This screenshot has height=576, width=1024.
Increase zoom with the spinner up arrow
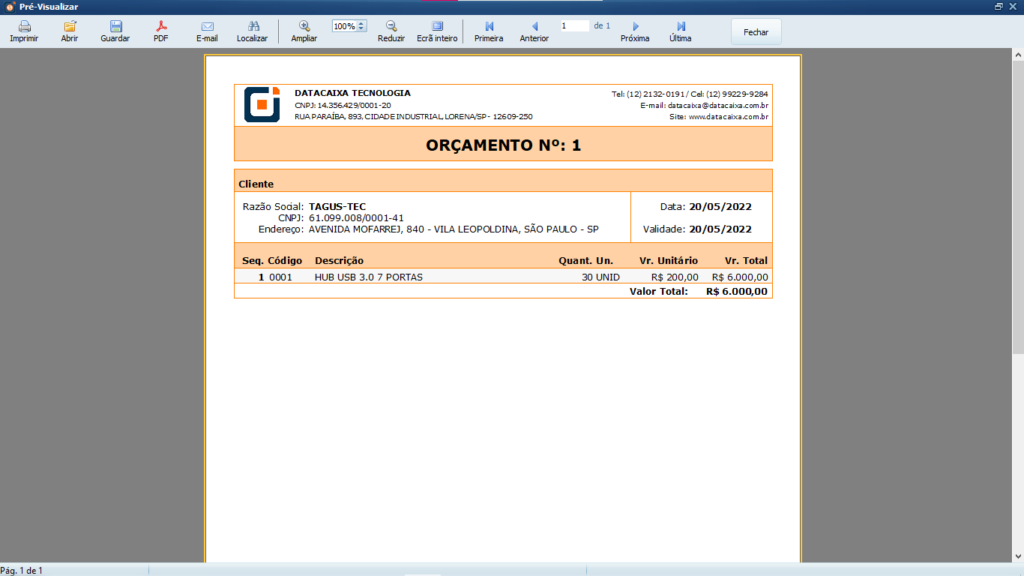tap(362, 23)
